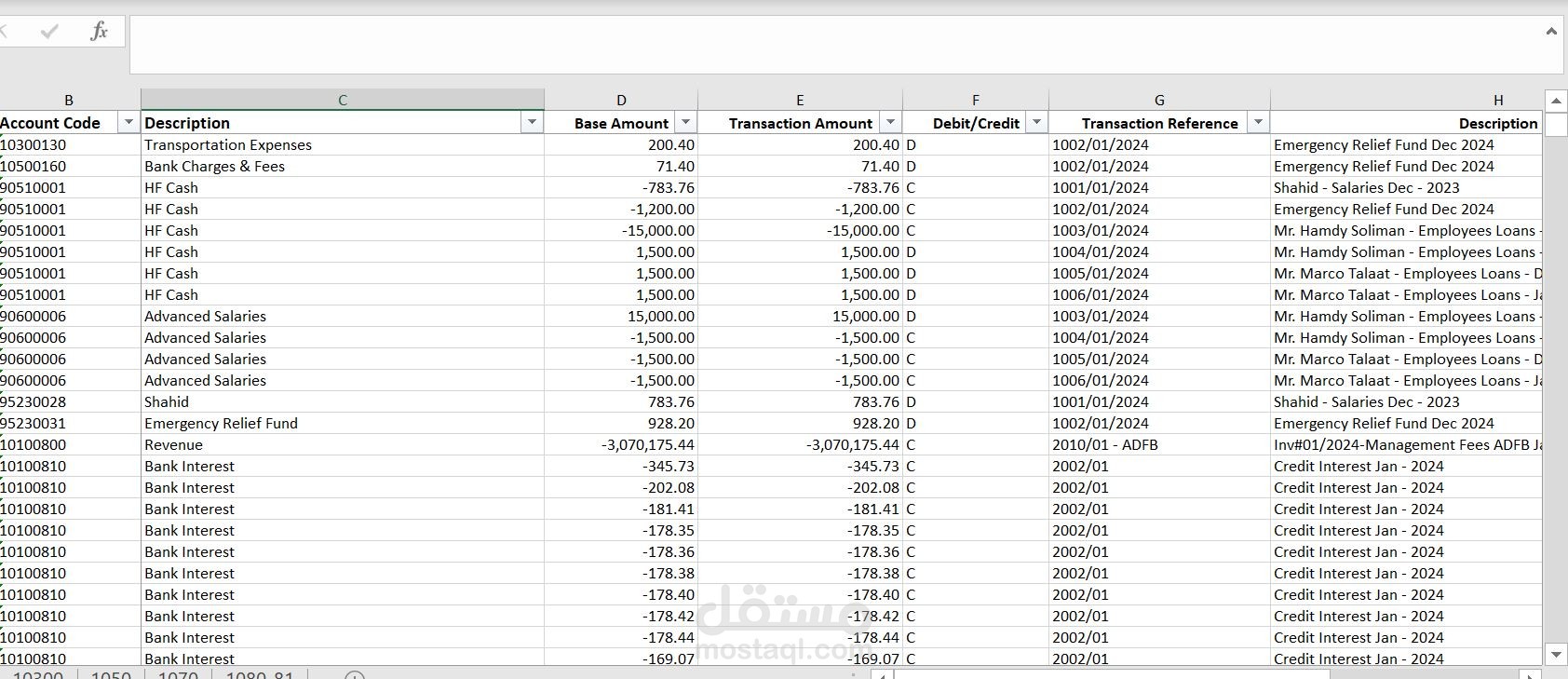Open column C Description filter dropdown
Screen dimensions: 1568x679
coord(532,123)
